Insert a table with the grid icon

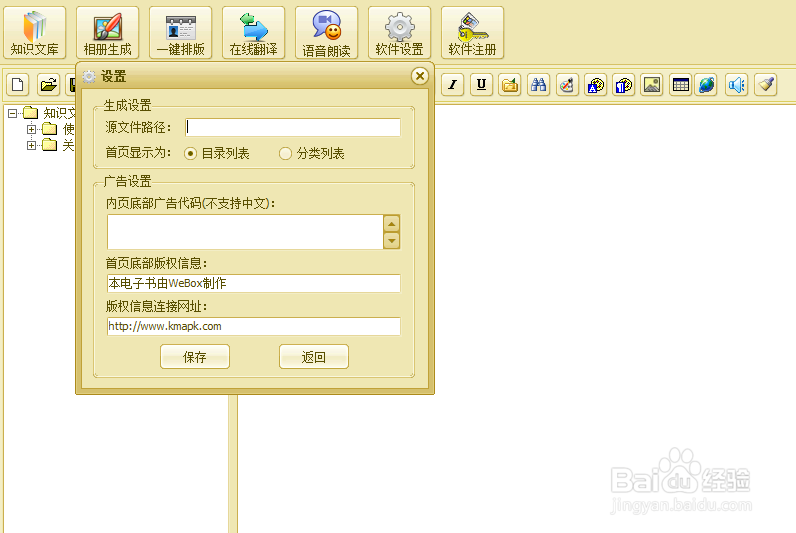click(680, 85)
